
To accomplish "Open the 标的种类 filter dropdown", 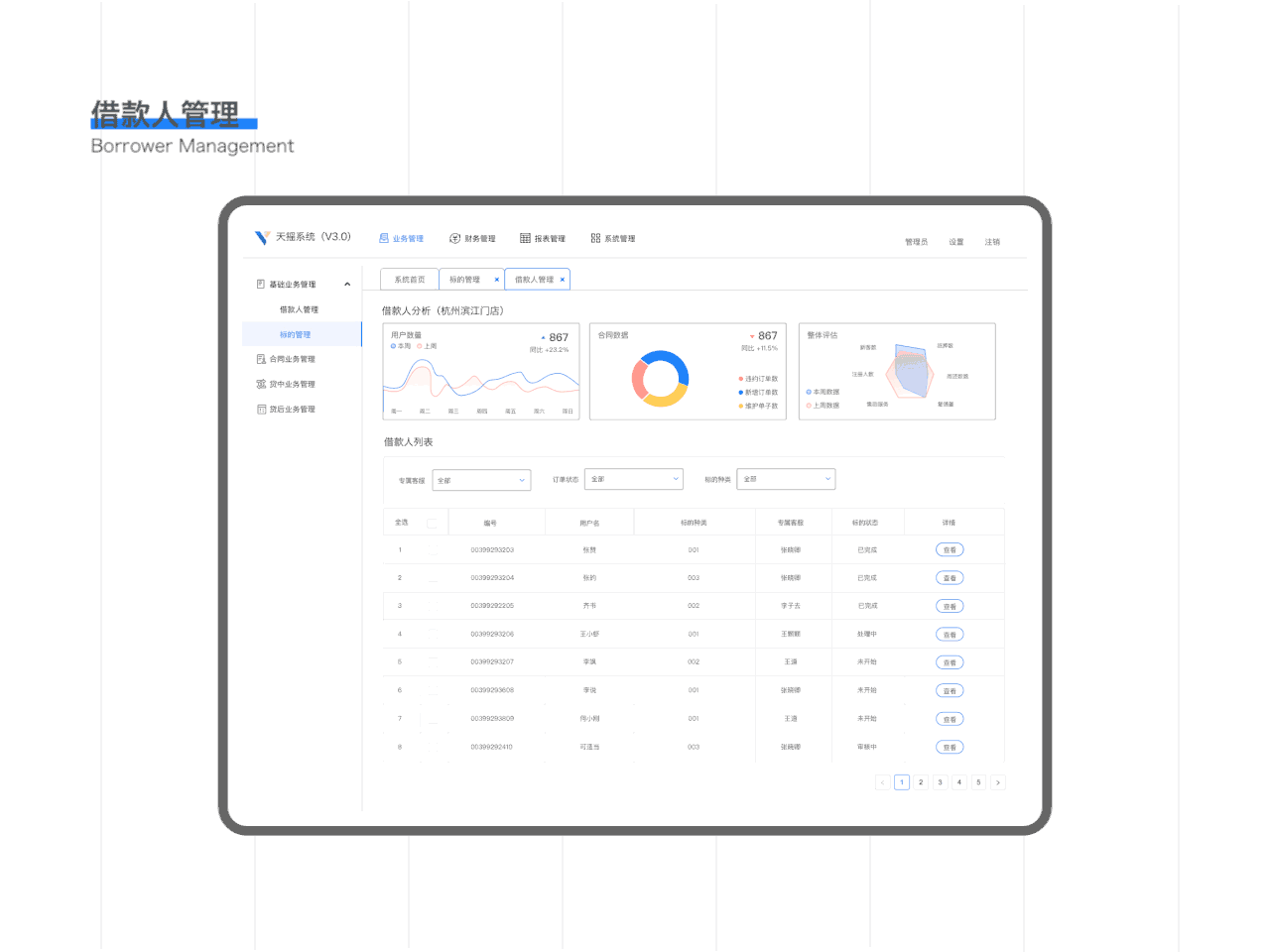I will (786, 479).
